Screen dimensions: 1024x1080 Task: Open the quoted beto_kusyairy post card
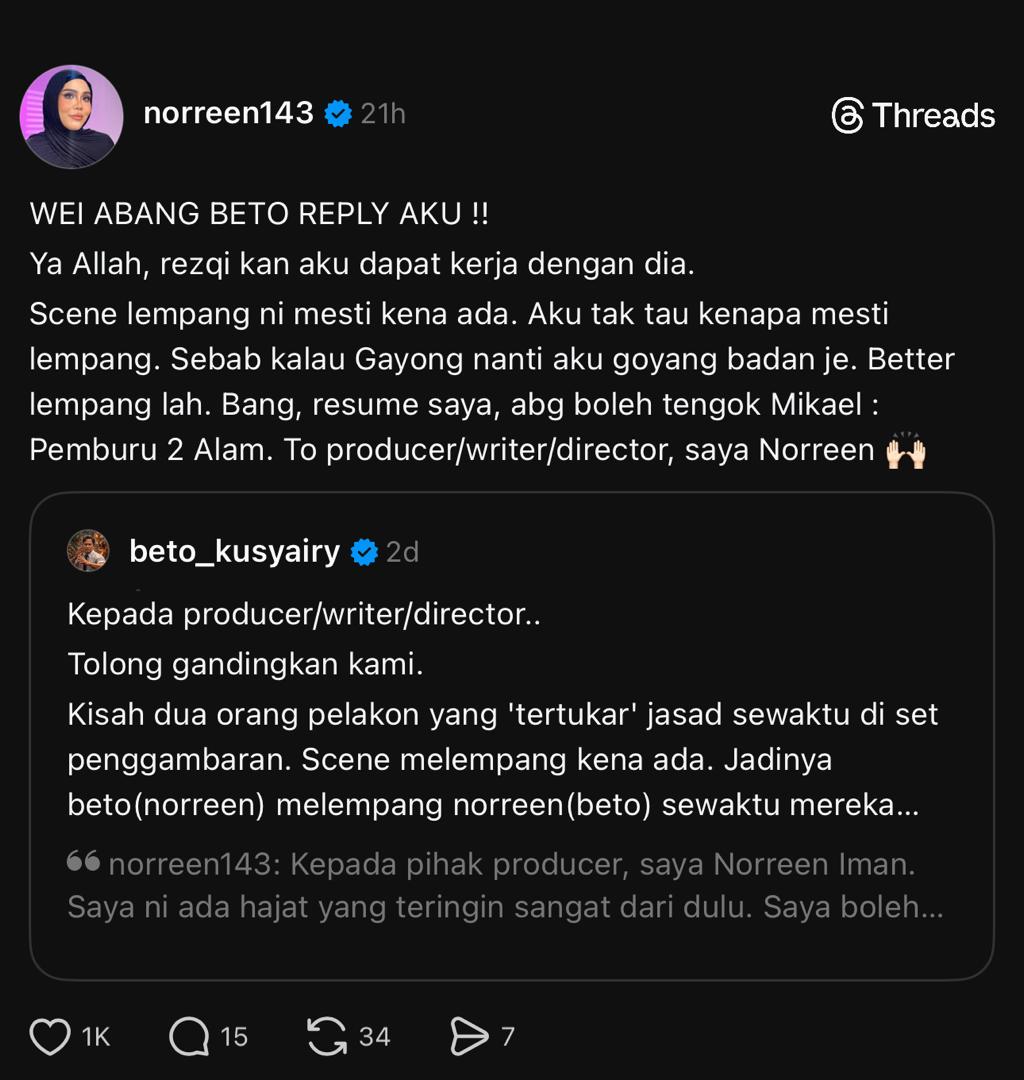click(x=511, y=700)
